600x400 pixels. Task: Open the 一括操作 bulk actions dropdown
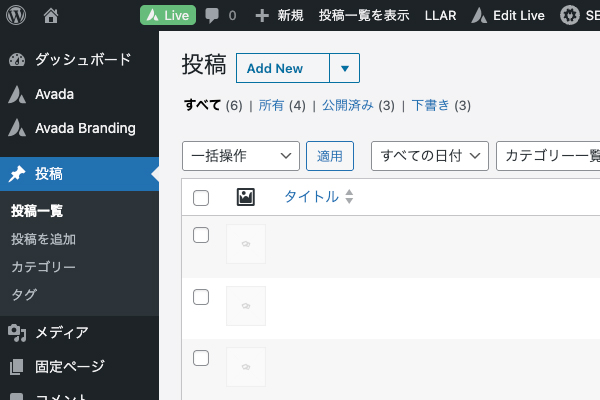[241, 156]
